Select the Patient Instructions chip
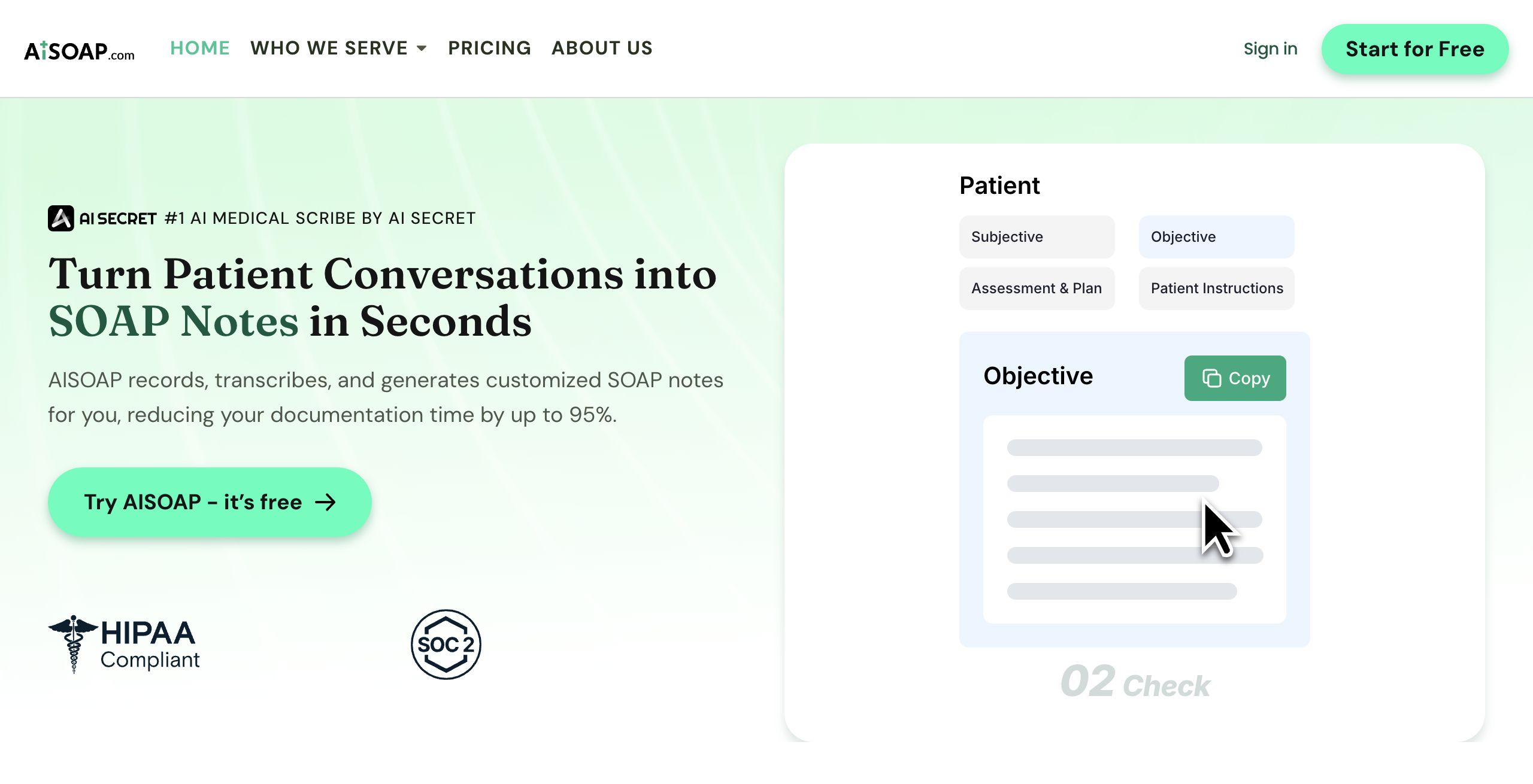This screenshot has height=784, width=1533. (1217, 288)
